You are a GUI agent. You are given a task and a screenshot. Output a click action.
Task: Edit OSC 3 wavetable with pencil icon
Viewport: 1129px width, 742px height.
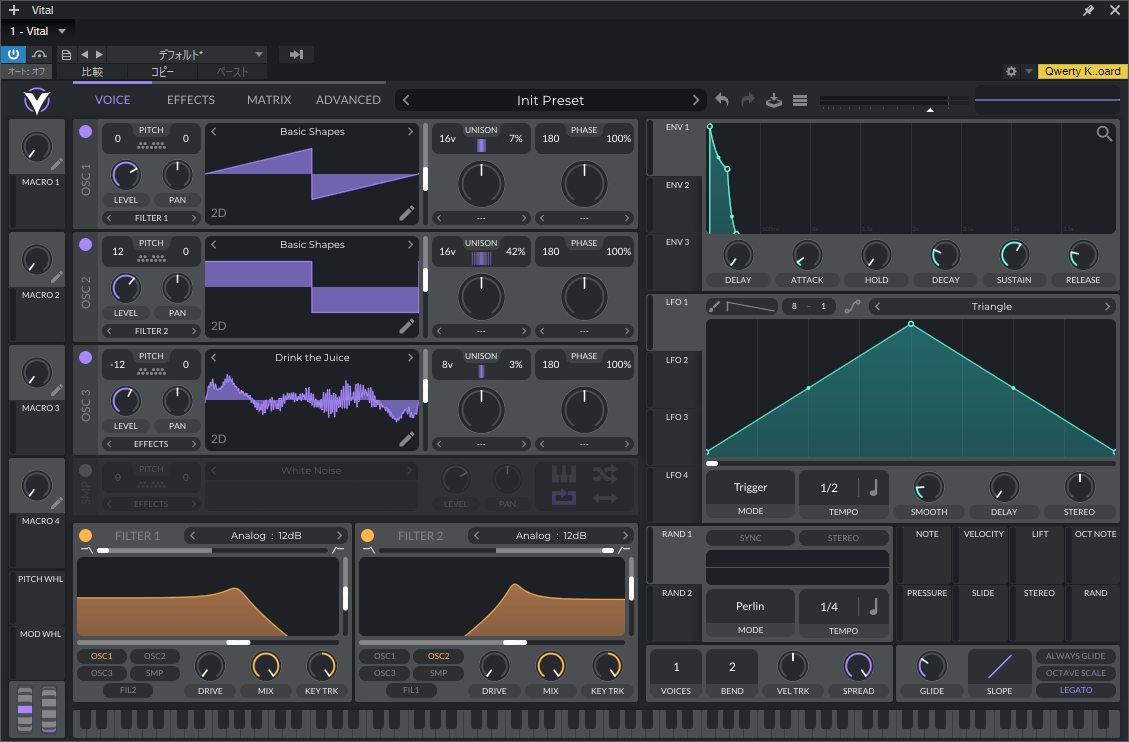(407, 439)
